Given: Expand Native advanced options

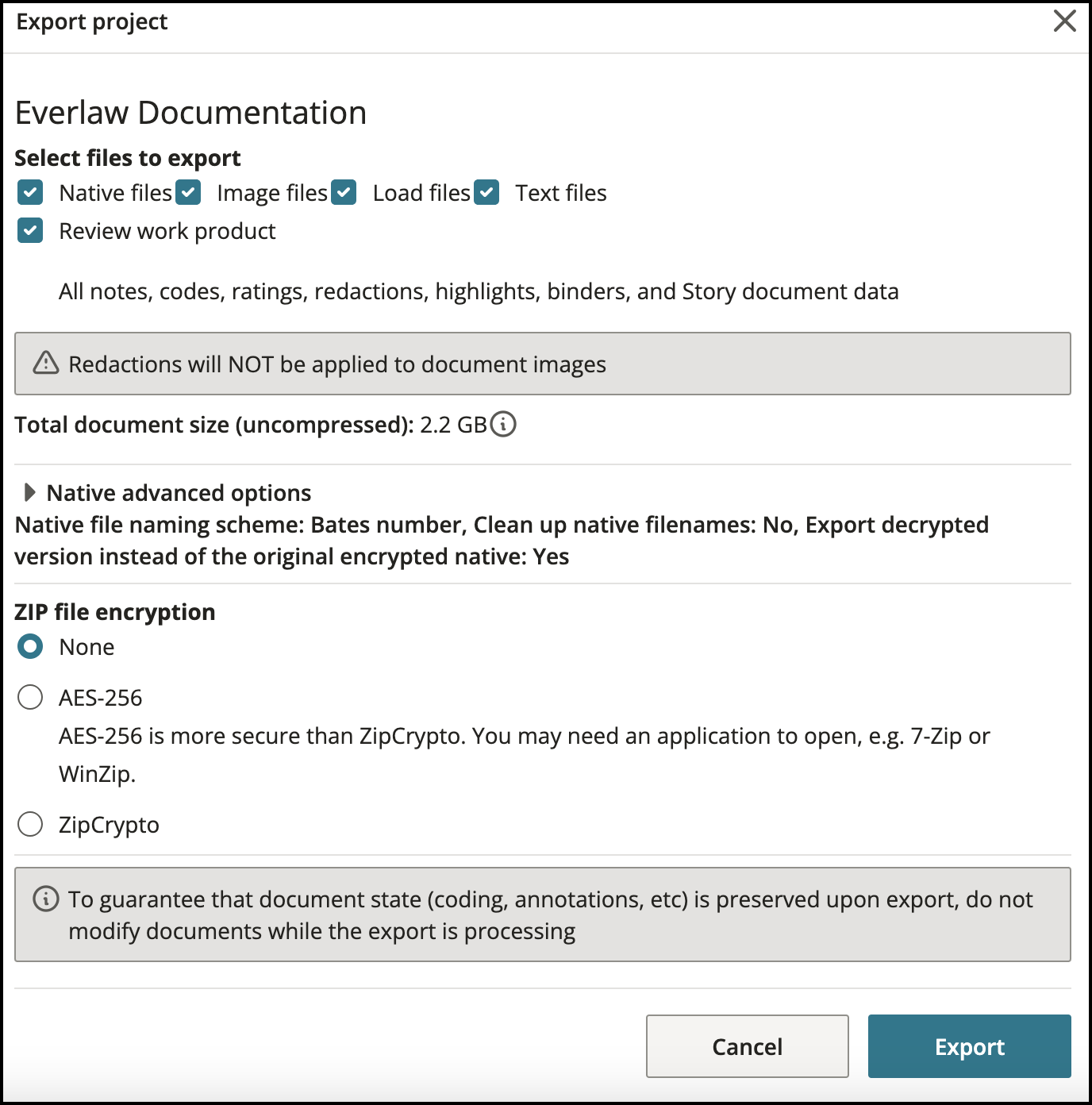Looking at the screenshot, I should click(x=30, y=493).
